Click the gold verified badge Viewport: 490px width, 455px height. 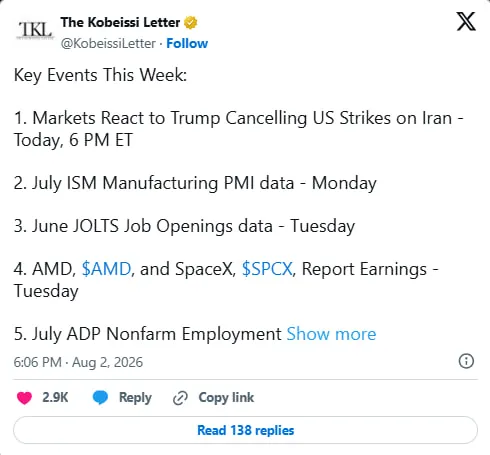click(191, 23)
